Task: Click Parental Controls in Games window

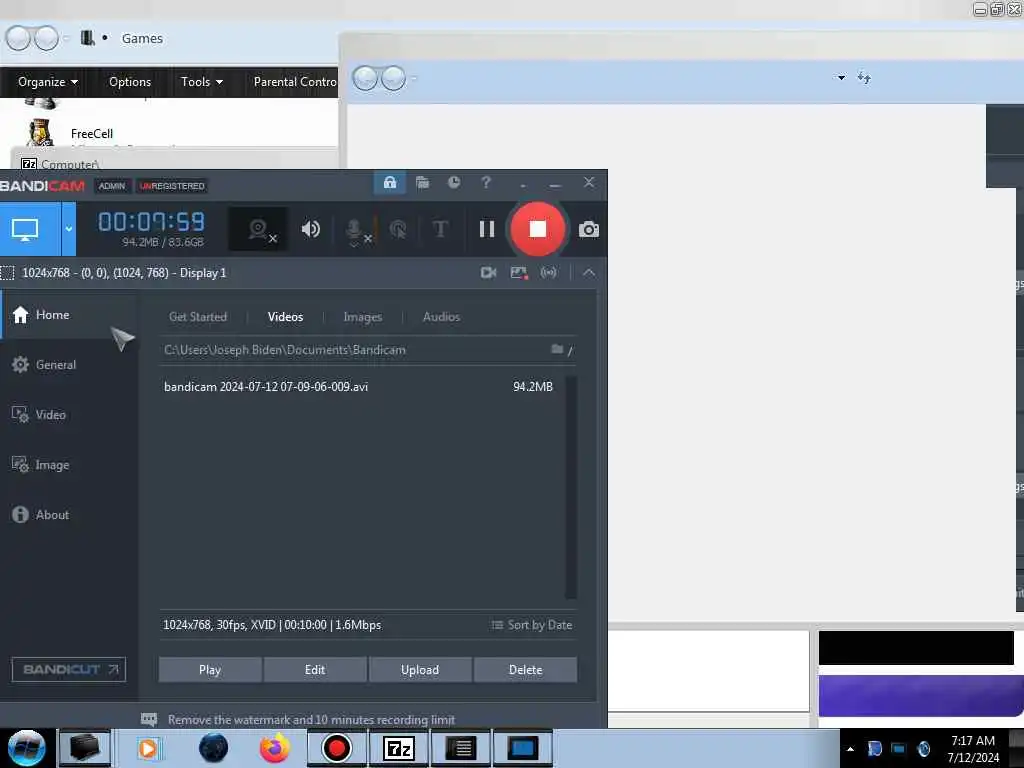Action: tap(295, 82)
